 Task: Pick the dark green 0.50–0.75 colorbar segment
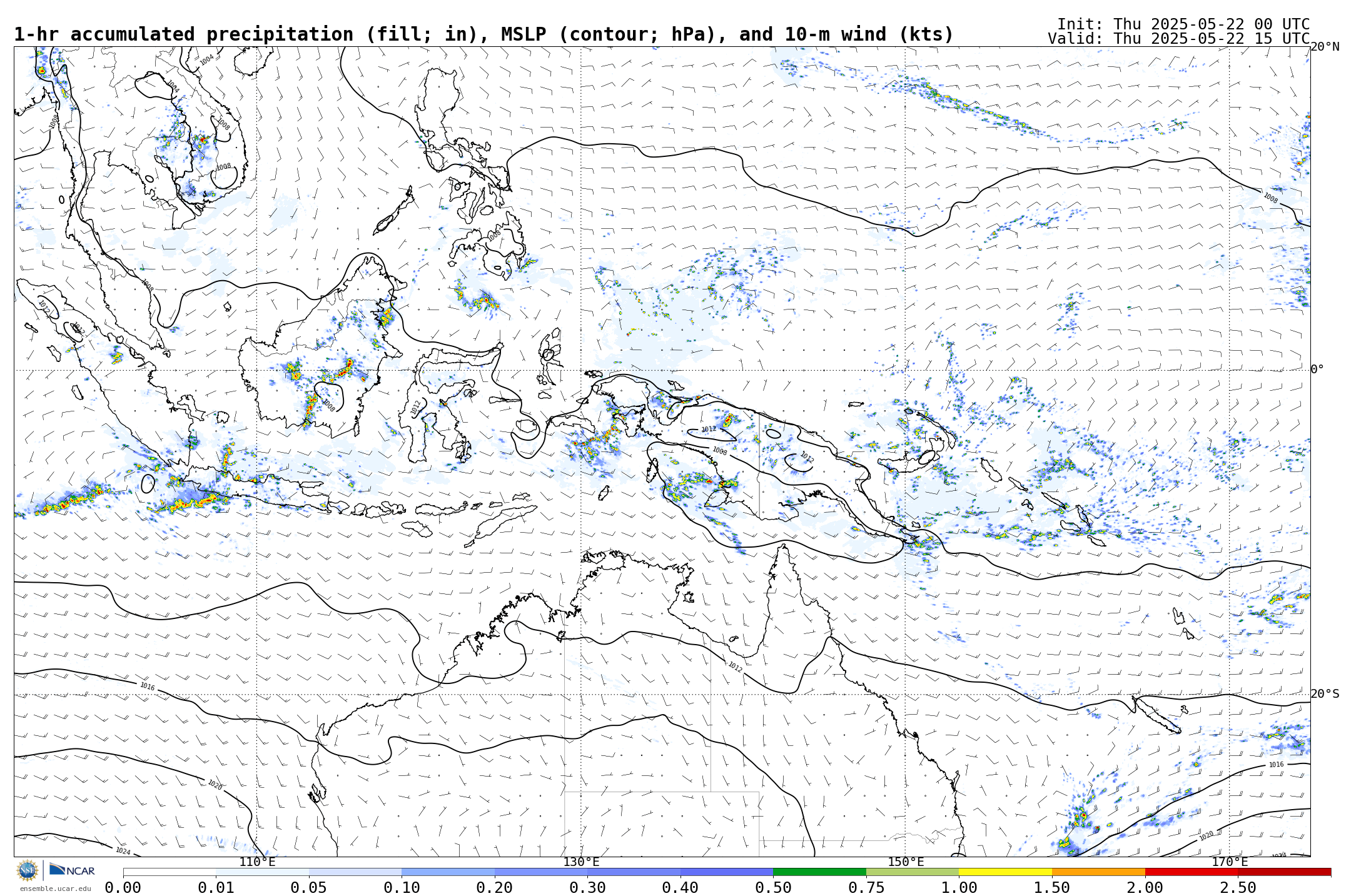tap(819, 872)
